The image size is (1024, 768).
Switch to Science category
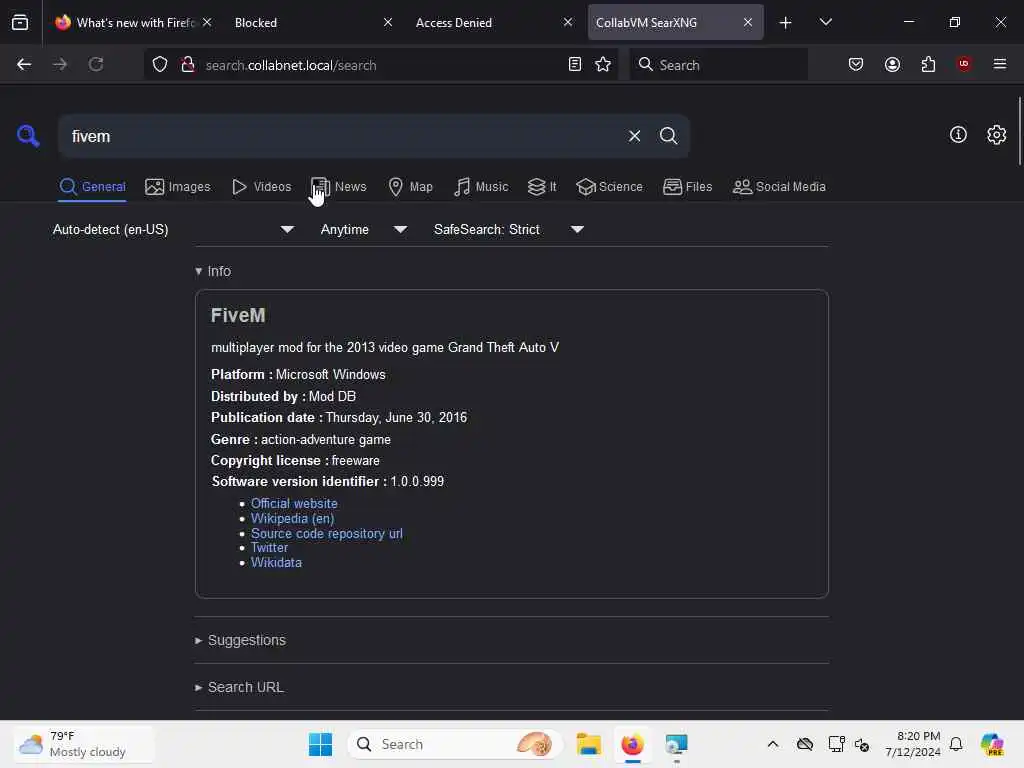click(x=609, y=187)
